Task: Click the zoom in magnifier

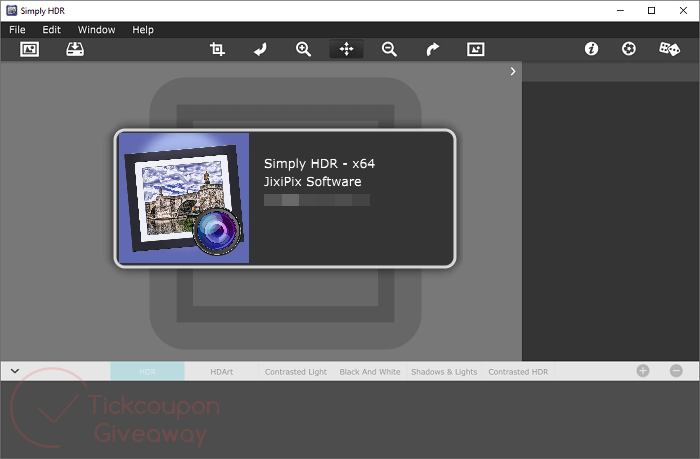Action: point(303,49)
